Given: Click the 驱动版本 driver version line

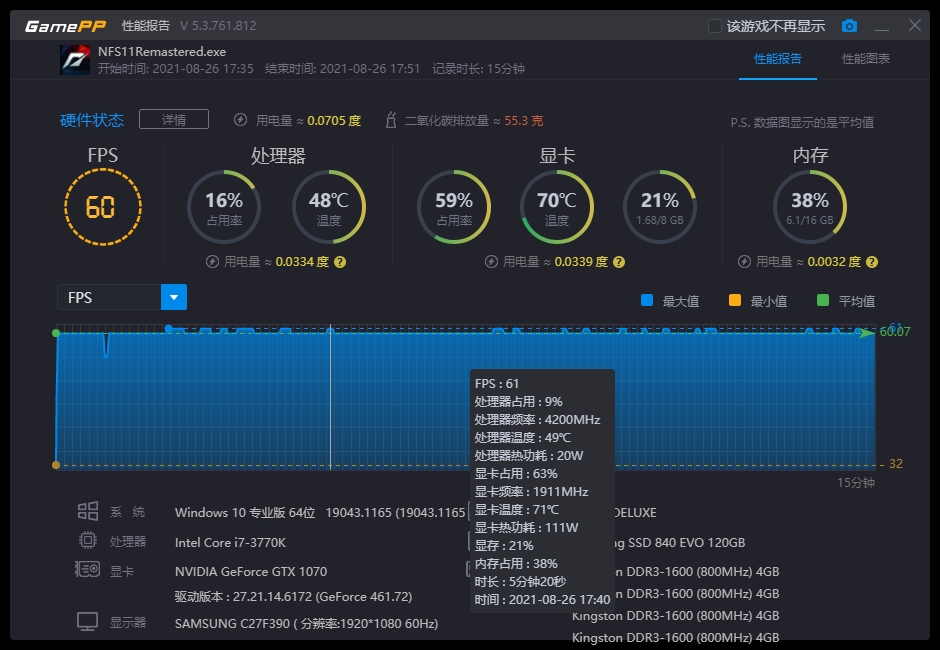Looking at the screenshot, I should (x=293, y=597).
